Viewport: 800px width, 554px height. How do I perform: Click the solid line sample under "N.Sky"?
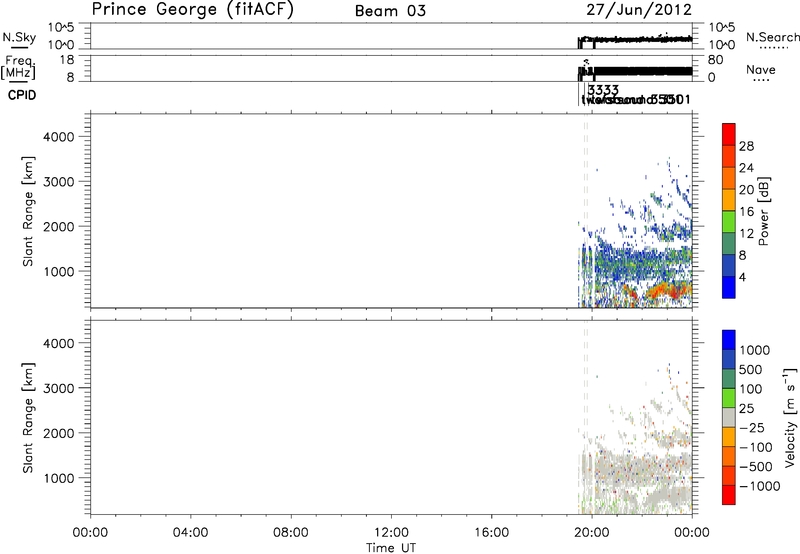19,48
